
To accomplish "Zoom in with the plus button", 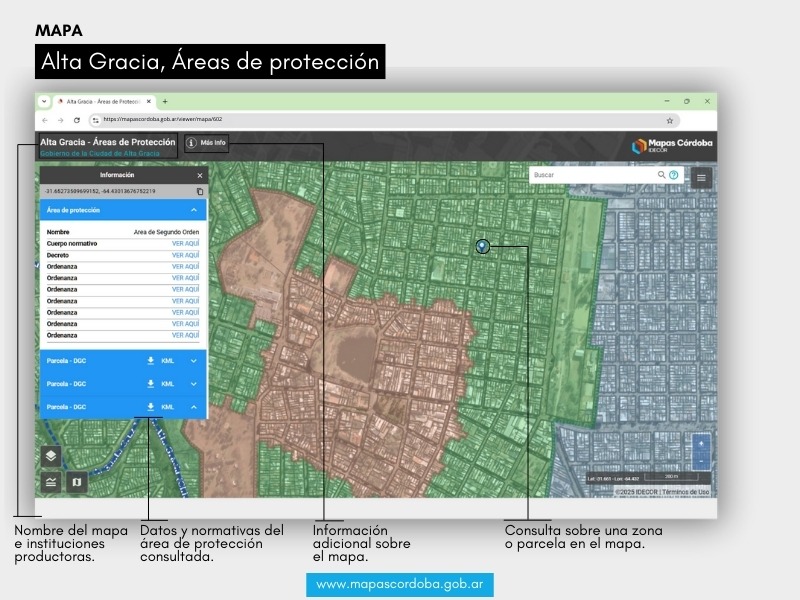I will pyautogui.click(x=701, y=444).
